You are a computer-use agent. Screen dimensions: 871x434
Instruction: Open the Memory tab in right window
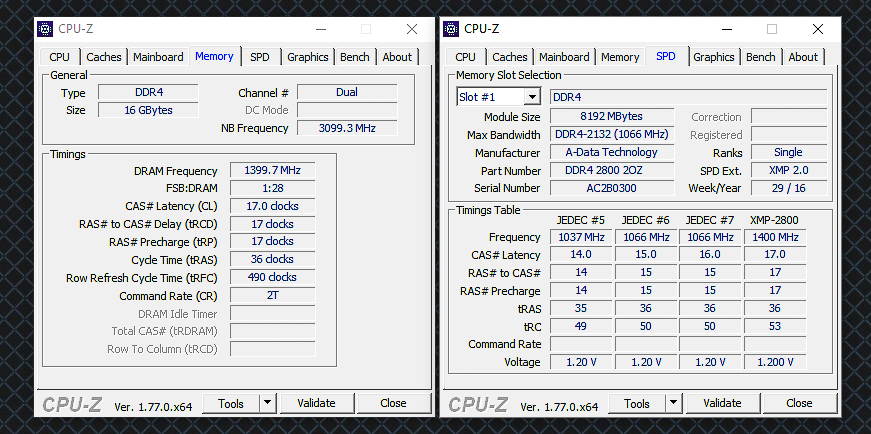[x=620, y=57]
